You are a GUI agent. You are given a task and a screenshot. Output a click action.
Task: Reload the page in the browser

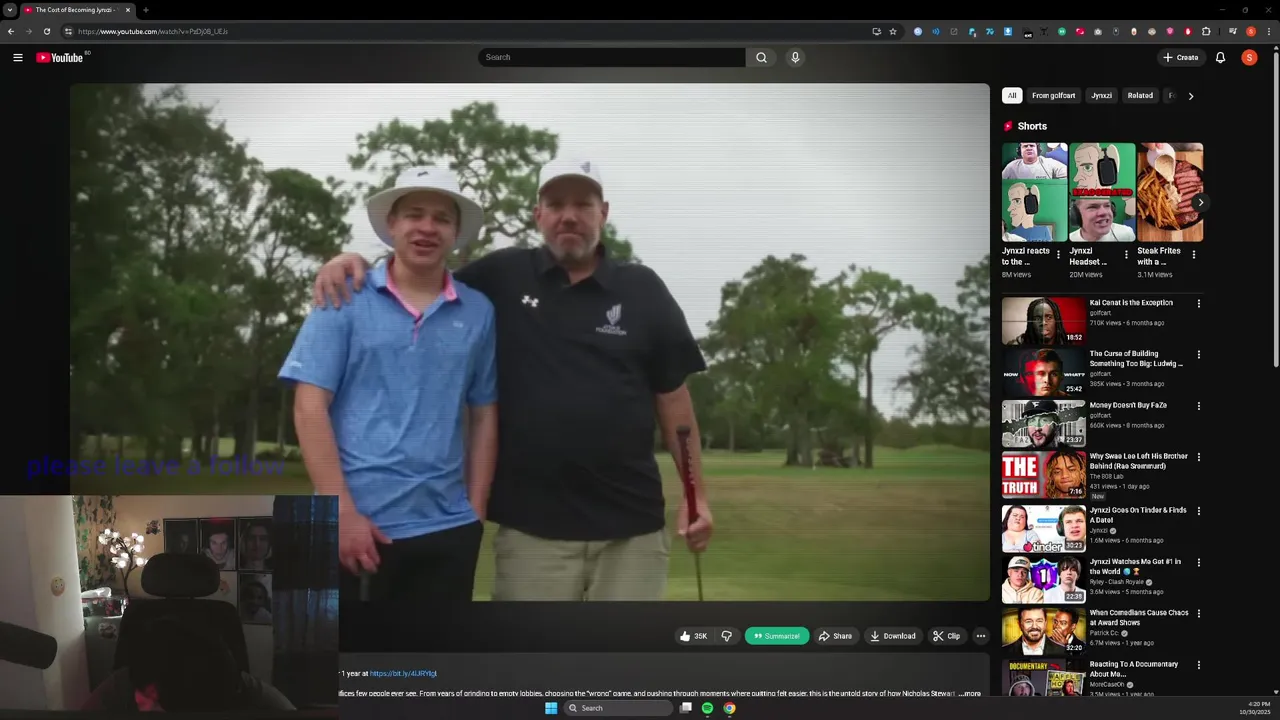click(46, 31)
